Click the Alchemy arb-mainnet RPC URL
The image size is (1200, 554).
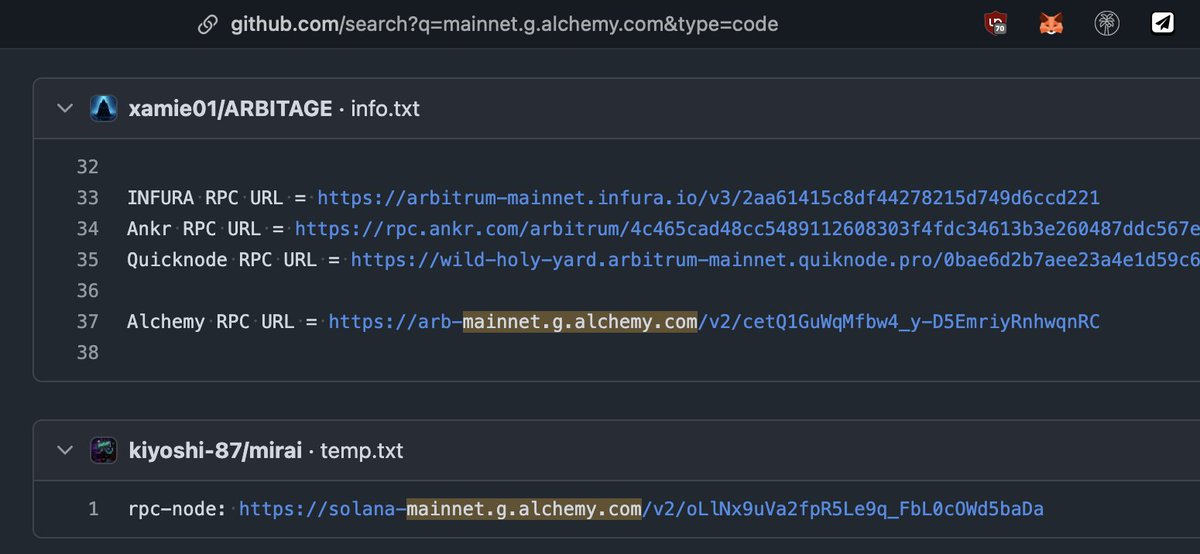tap(714, 322)
